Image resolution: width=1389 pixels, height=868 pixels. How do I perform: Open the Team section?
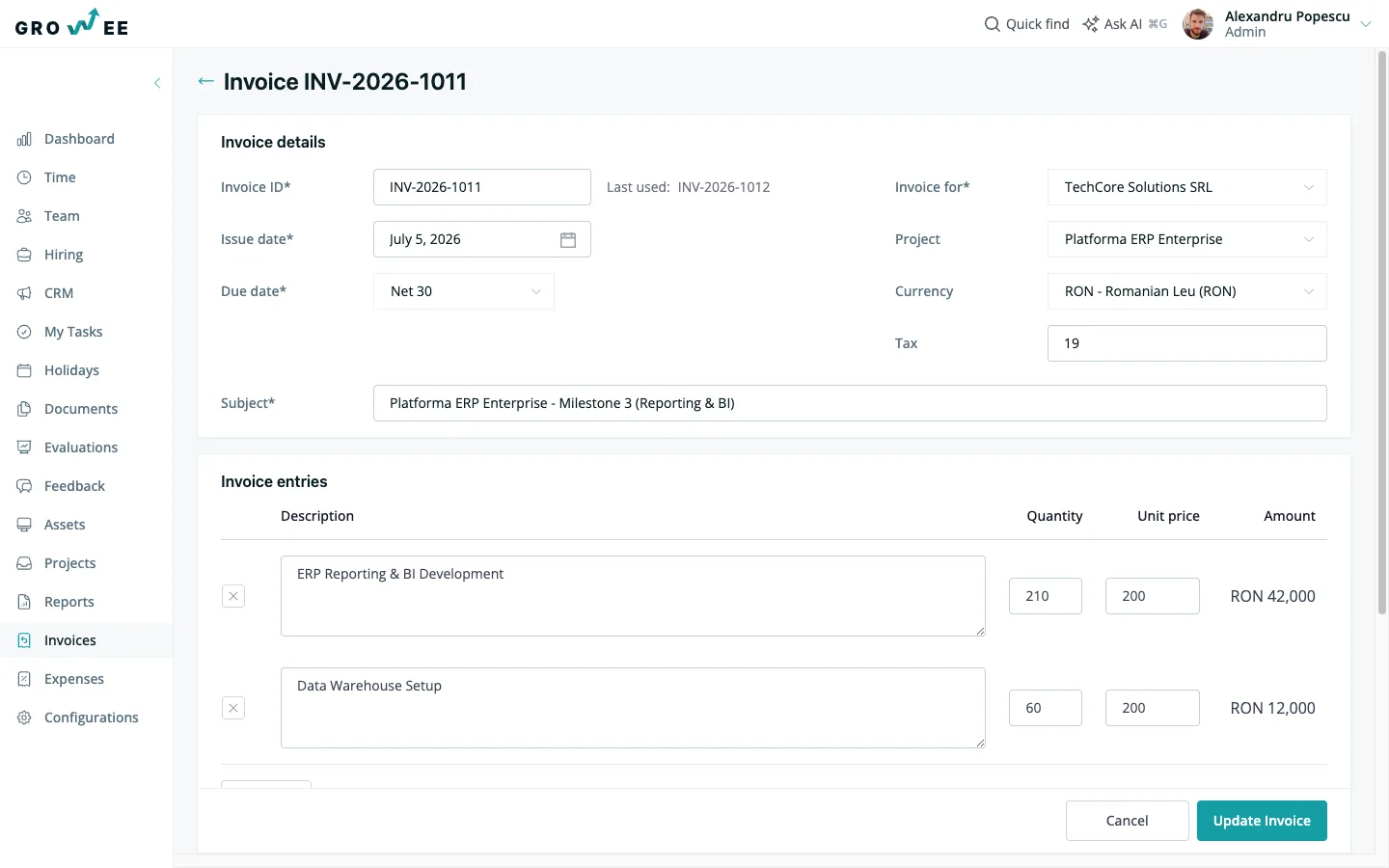(x=87, y=216)
